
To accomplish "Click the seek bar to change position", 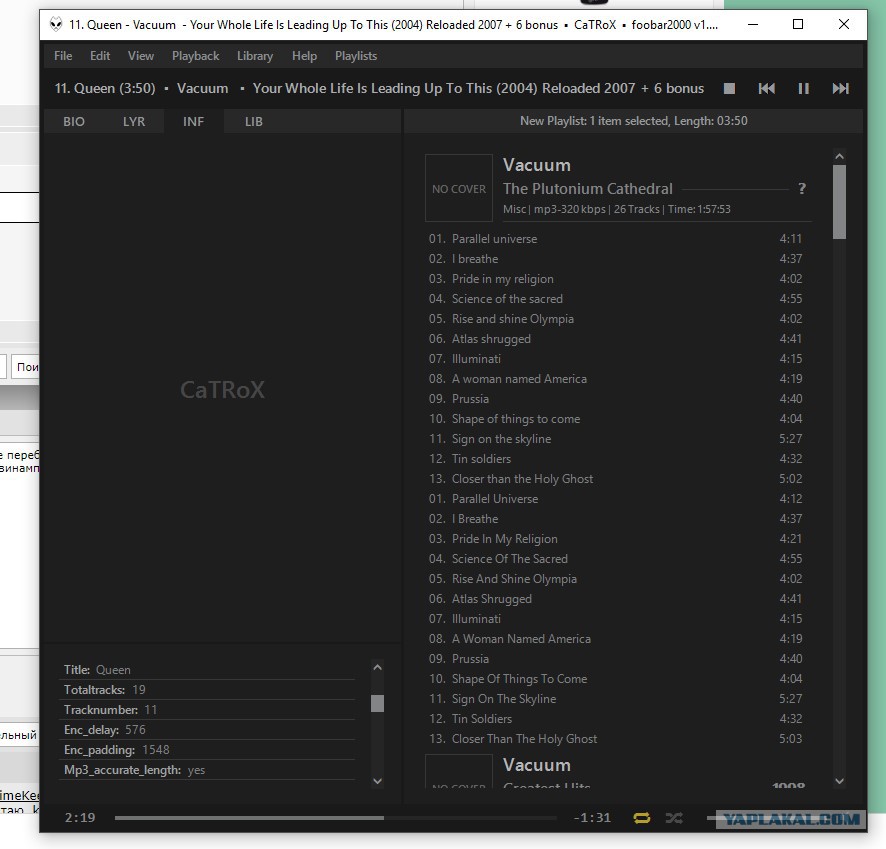I will (335, 817).
